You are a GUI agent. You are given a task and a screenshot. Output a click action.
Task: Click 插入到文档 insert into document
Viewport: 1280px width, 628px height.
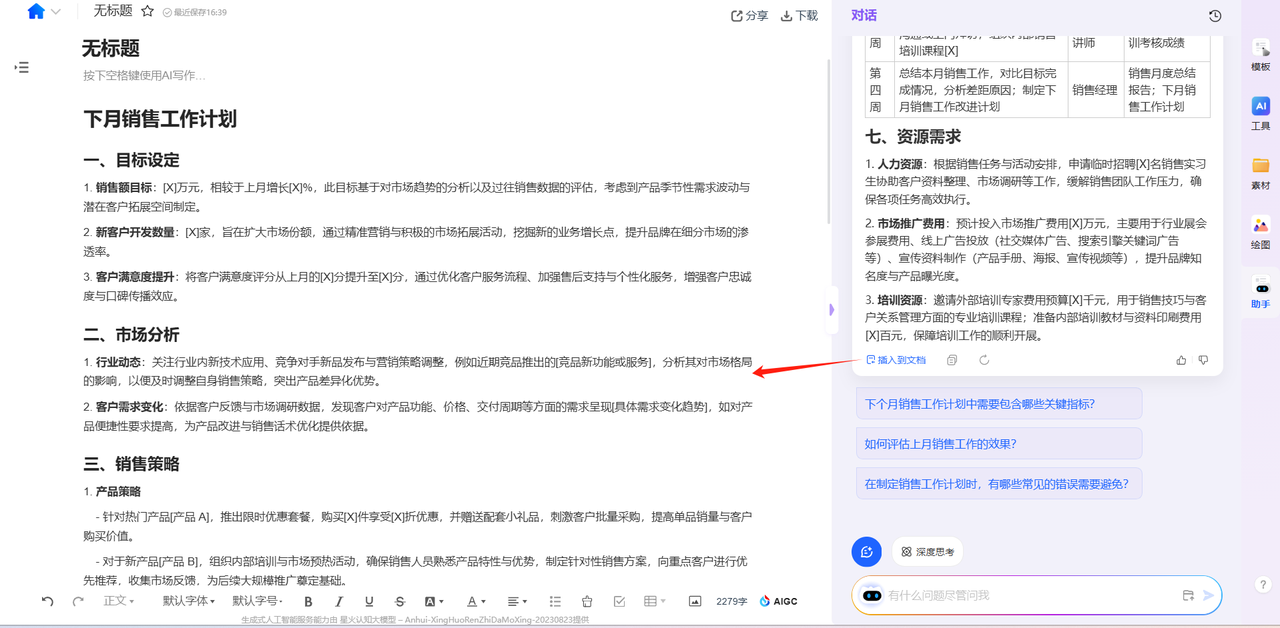point(896,360)
